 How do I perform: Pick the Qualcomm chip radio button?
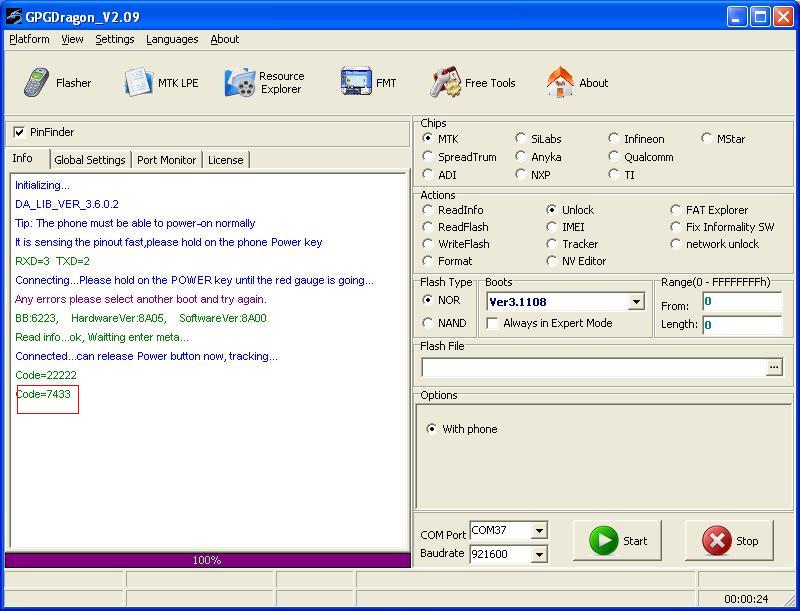pyautogui.click(x=613, y=157)
